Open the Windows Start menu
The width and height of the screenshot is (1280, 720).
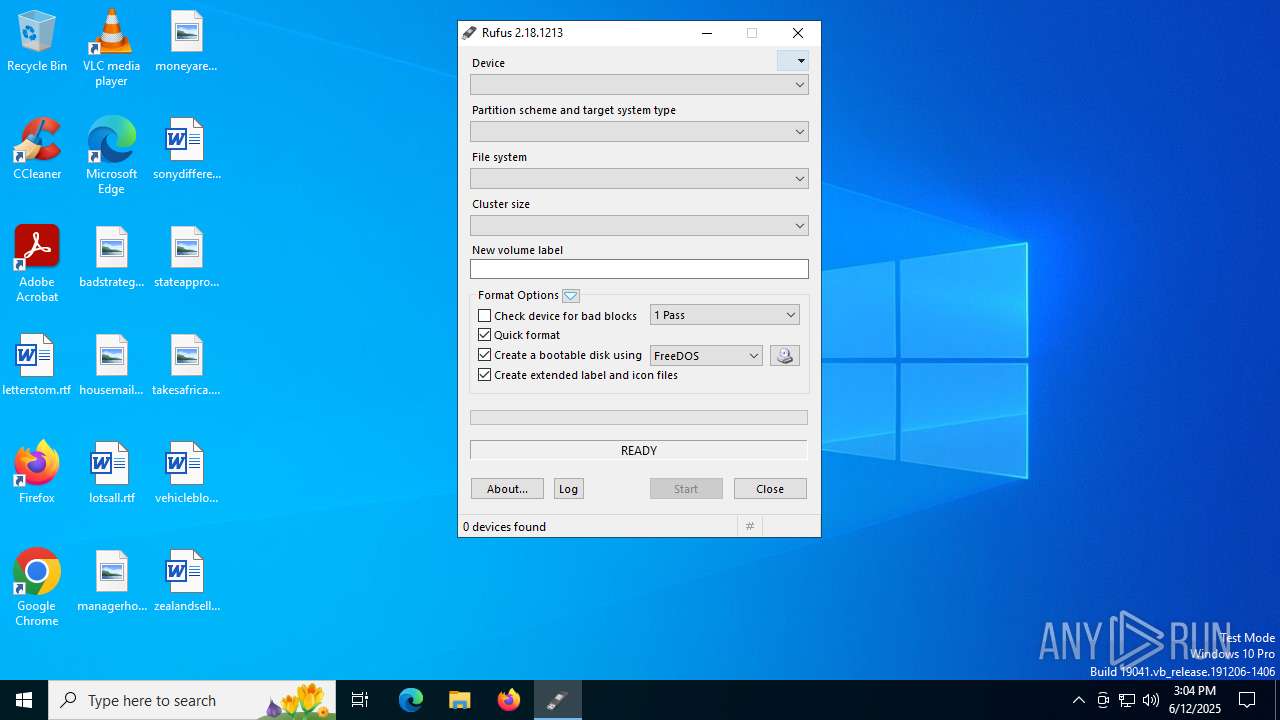[x=24, y=700]
